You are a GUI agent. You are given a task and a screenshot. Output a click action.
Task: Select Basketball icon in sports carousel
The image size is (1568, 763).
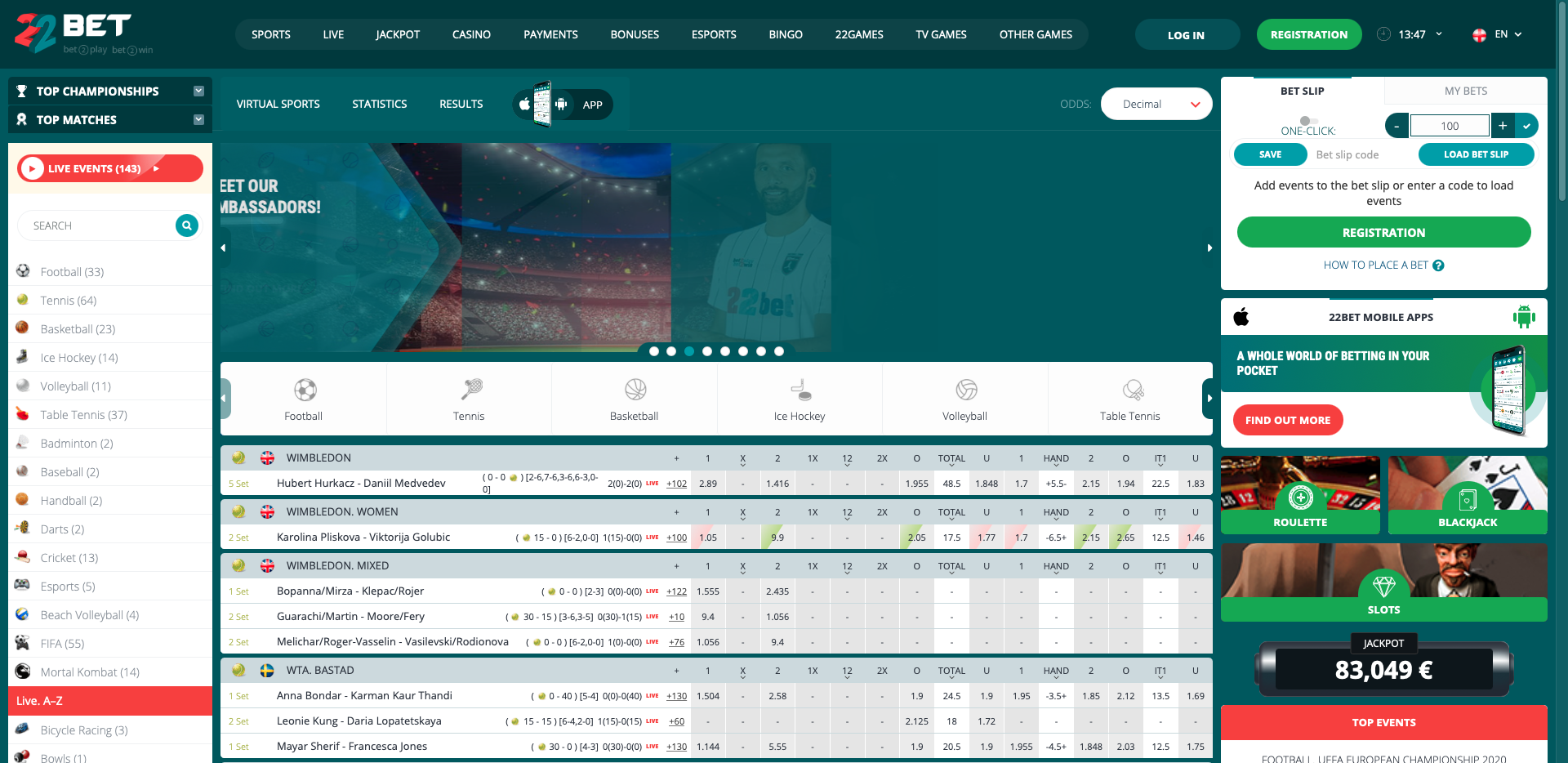[635, 390]
